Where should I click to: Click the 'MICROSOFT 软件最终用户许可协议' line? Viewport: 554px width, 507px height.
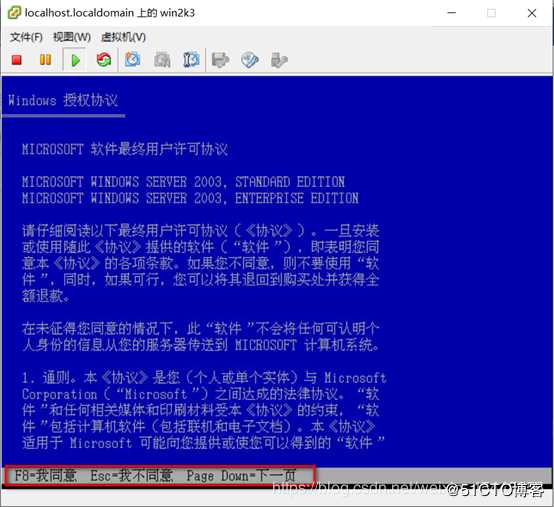point(125,149)
